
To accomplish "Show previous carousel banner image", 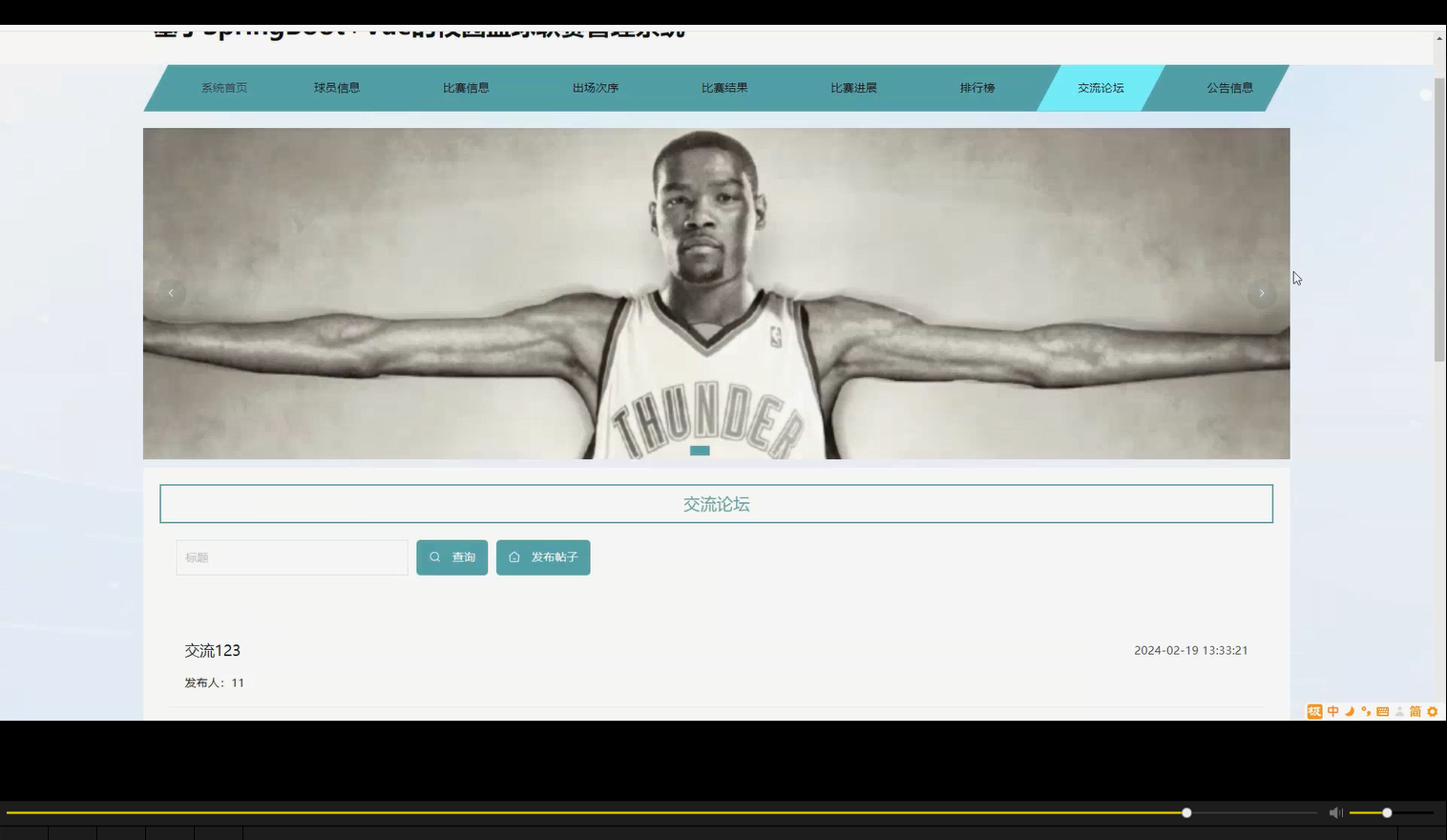I will pyautogui.click(x=171, y=293).
